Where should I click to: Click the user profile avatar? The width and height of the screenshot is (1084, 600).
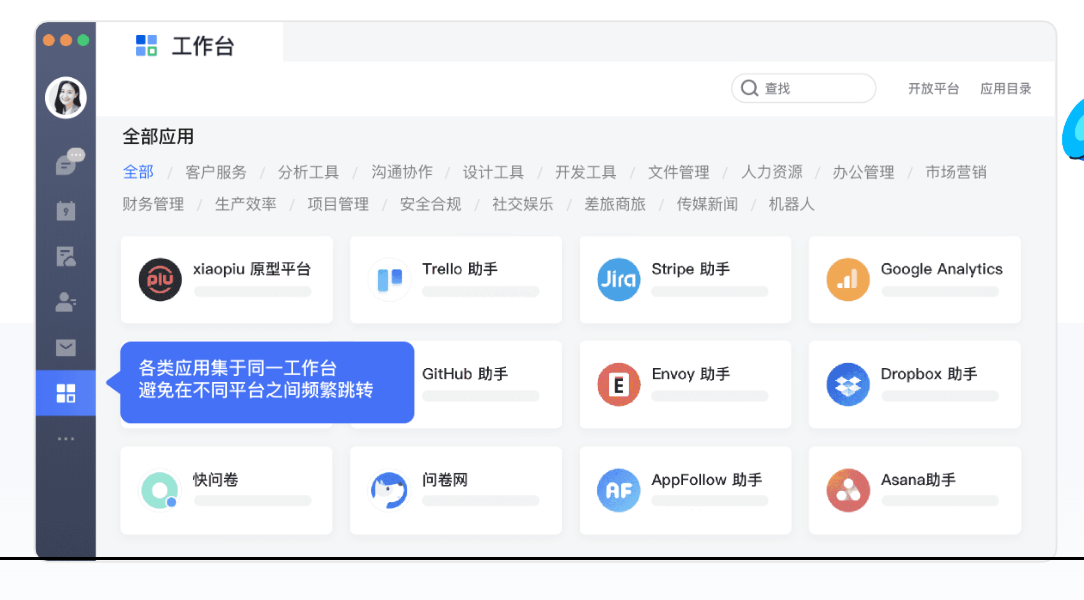point(66,97)
